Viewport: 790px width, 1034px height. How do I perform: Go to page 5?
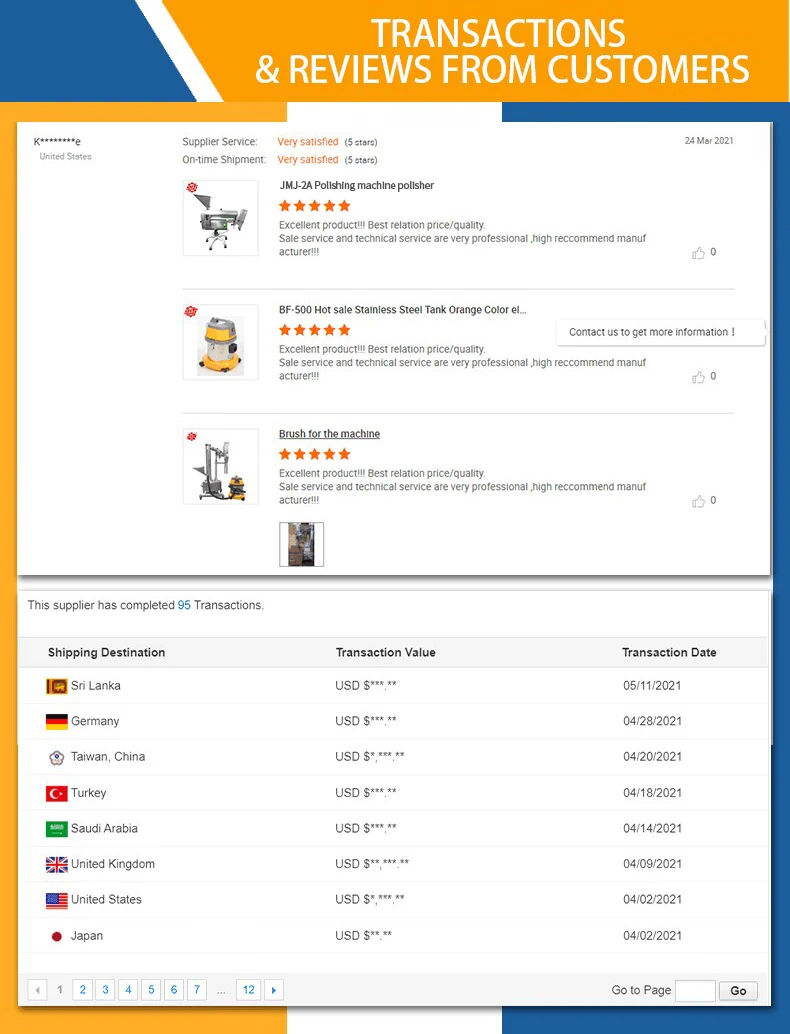pyautogui.click(x=151, y=990)
